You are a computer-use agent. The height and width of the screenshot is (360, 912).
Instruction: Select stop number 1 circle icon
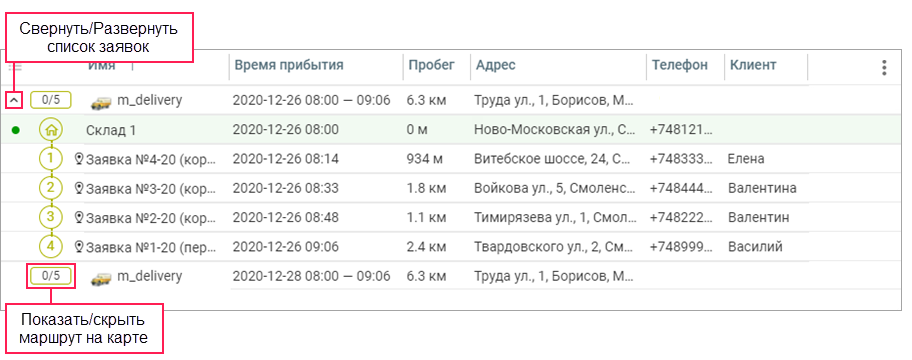click(x=51, y=158)
